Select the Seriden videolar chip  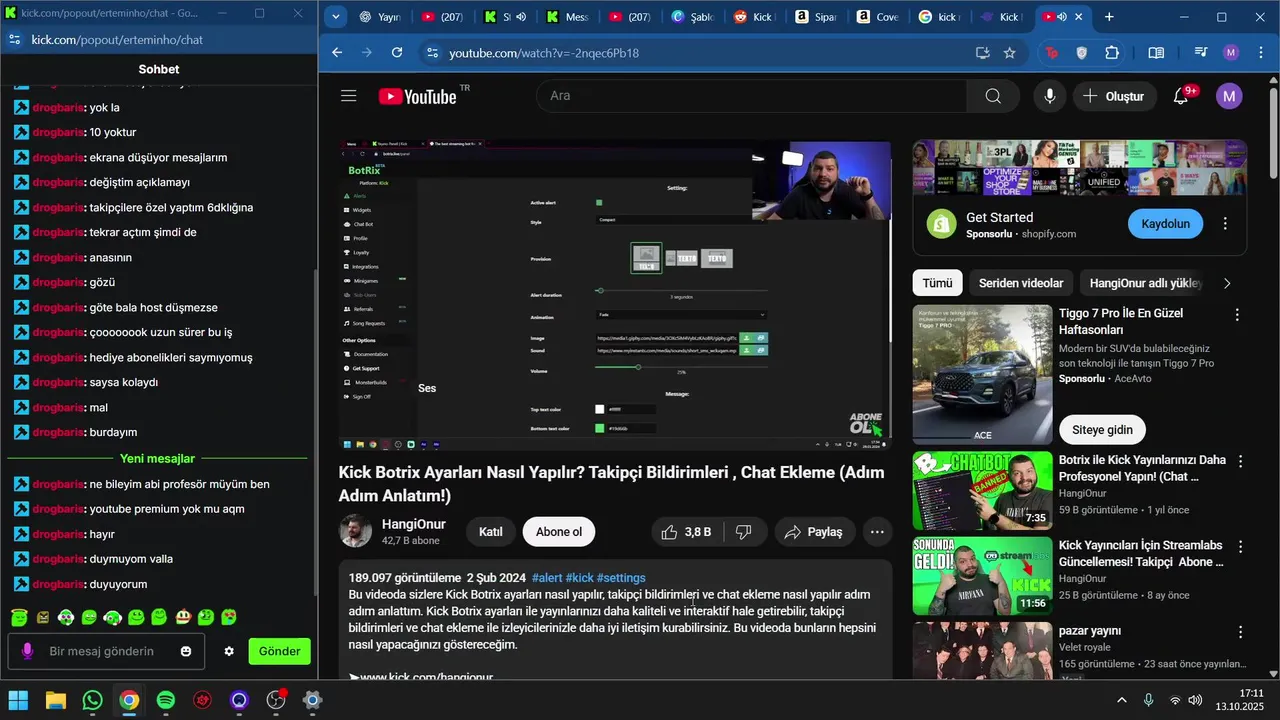(x=1021, y=283)
